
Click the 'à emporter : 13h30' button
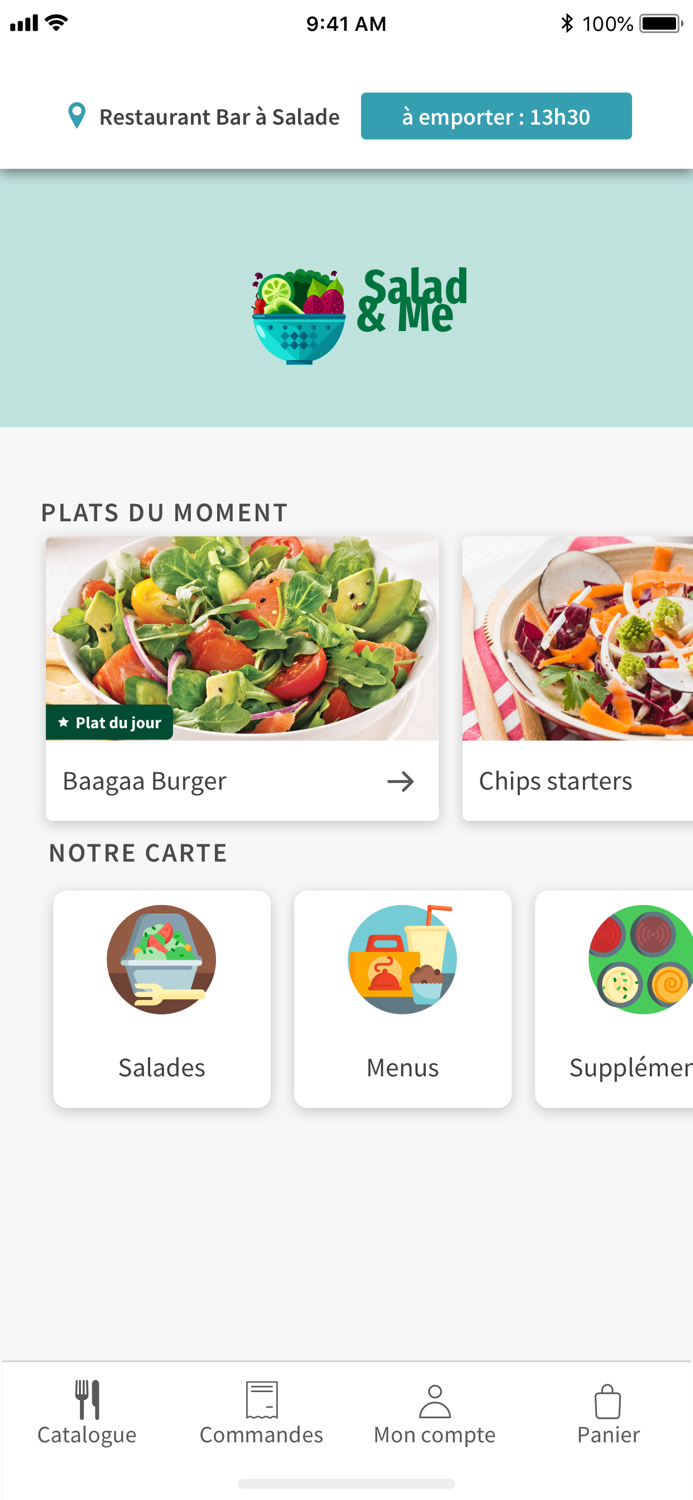click(x=496, y=116)
